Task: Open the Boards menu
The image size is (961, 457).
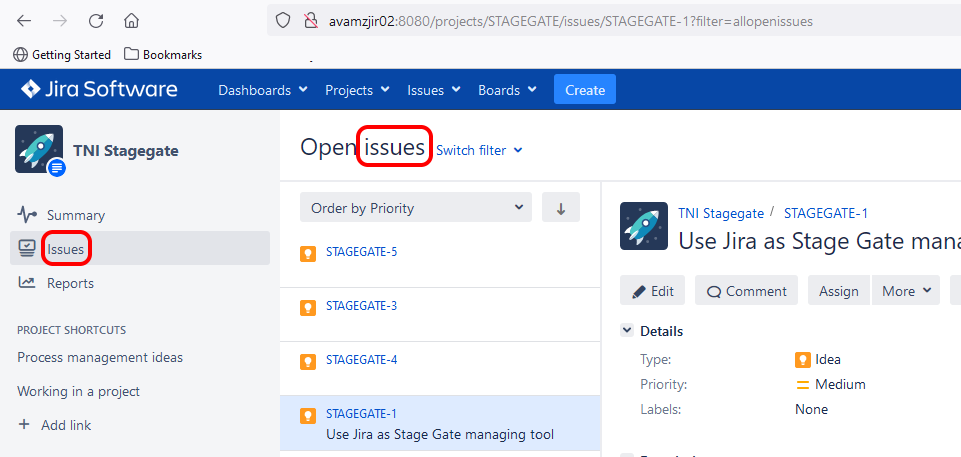Action: pyautogui.click(x=507, y=90)
